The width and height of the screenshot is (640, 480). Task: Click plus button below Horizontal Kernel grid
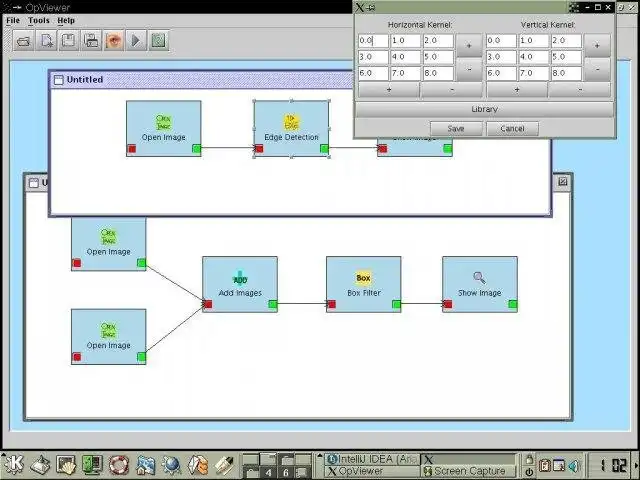tap(389, 89)
